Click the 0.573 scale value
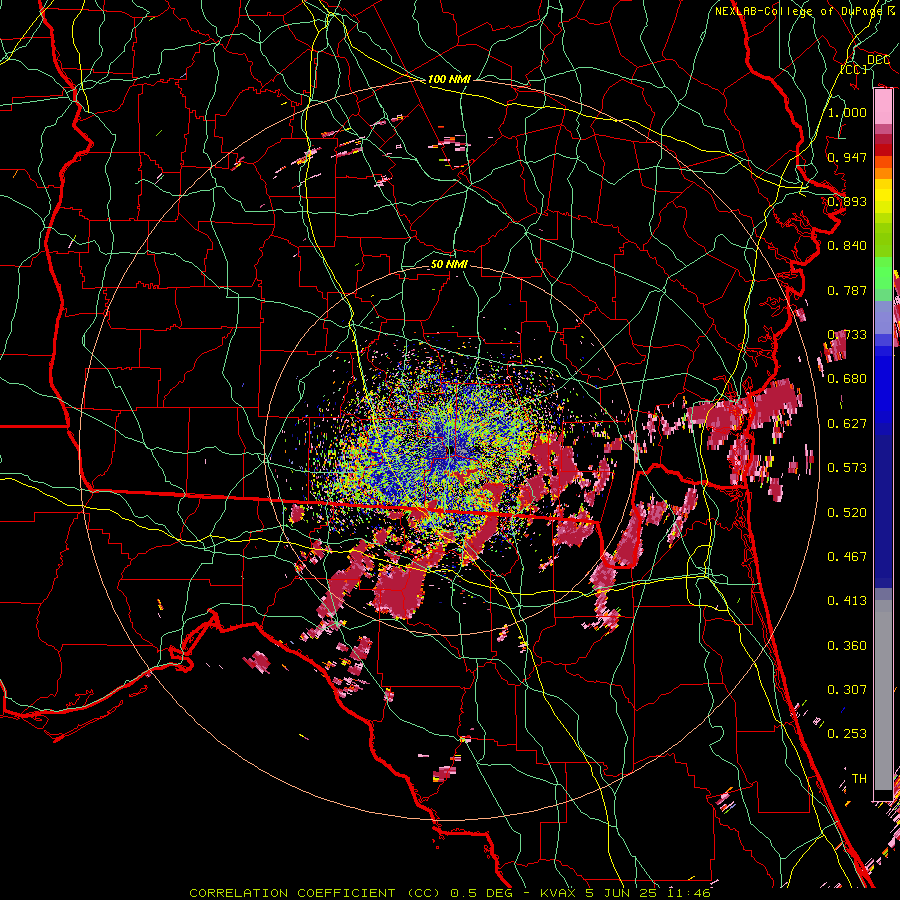Screen dimensions: 900x900 [847, 467]
